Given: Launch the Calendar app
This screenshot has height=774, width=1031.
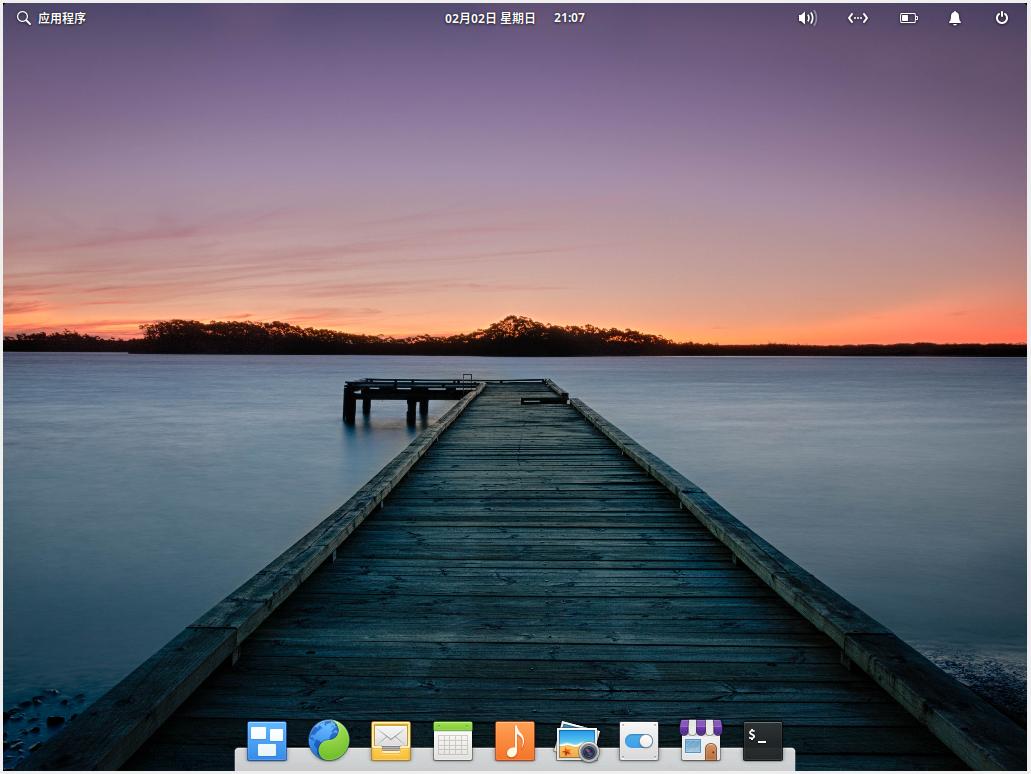Looking at the screenshot, I should click(453, 740).
